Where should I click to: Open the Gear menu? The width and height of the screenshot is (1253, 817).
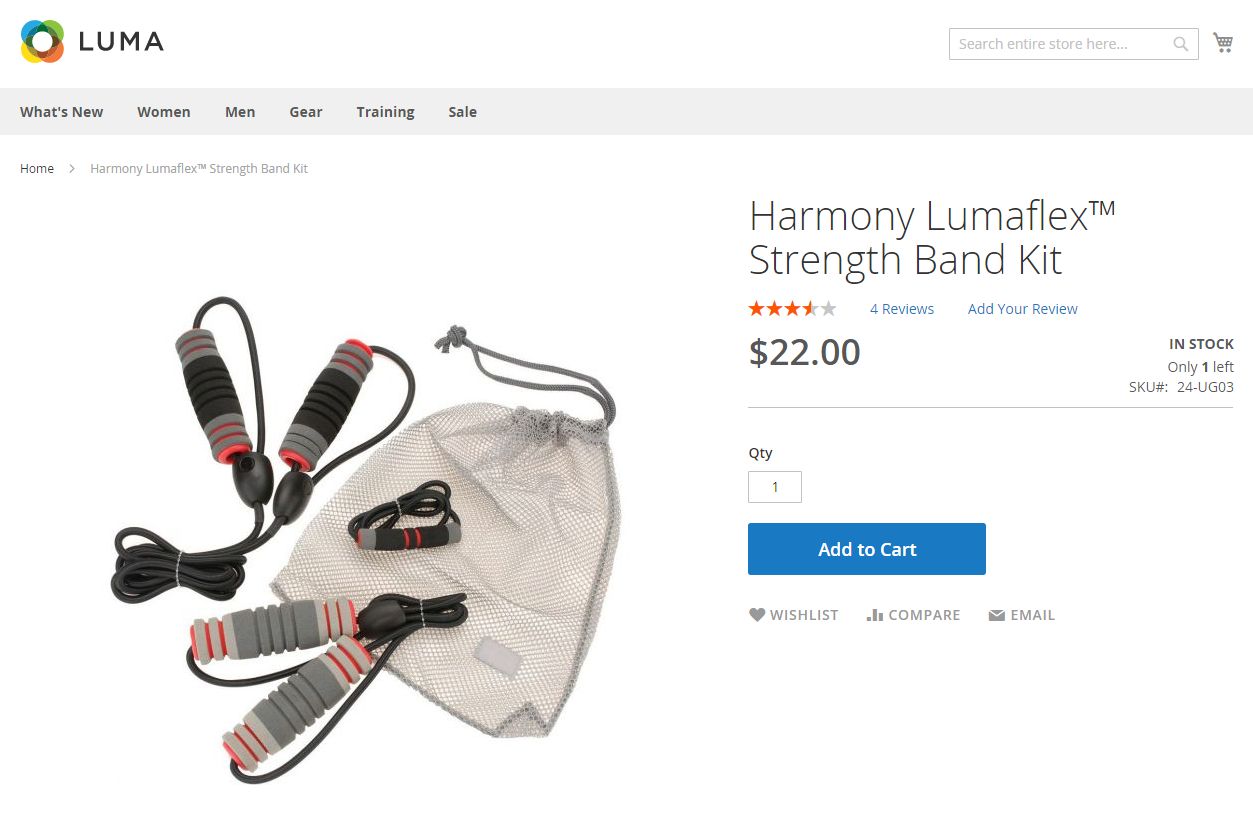306,112
